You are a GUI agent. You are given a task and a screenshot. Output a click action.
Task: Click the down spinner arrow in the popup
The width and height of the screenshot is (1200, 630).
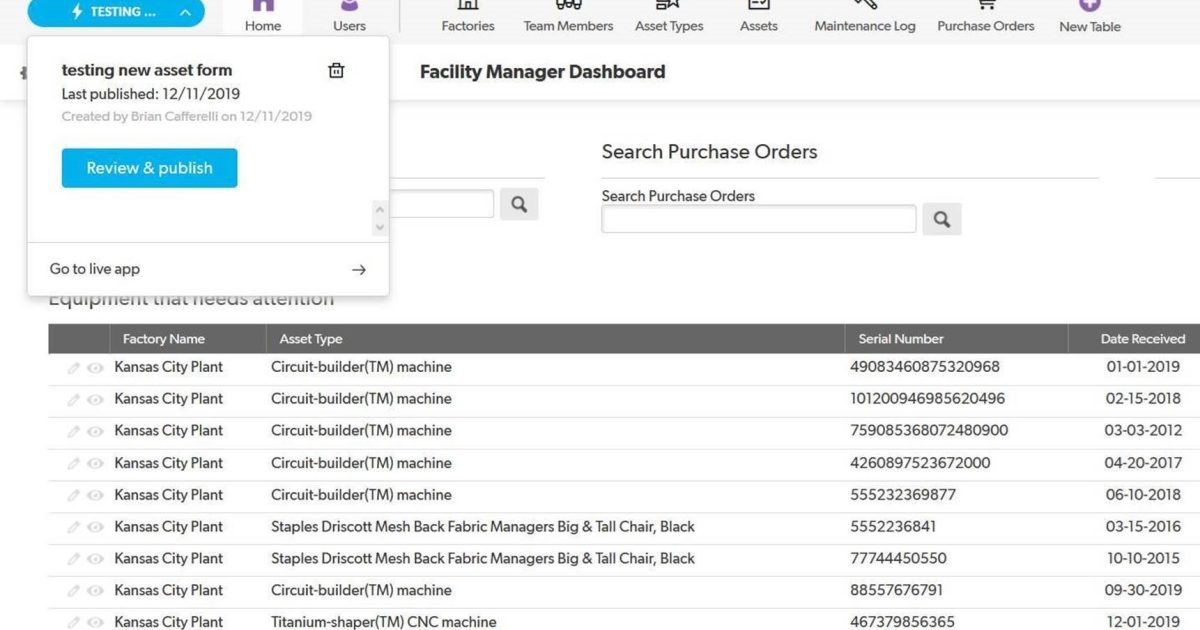pos(379,227)
